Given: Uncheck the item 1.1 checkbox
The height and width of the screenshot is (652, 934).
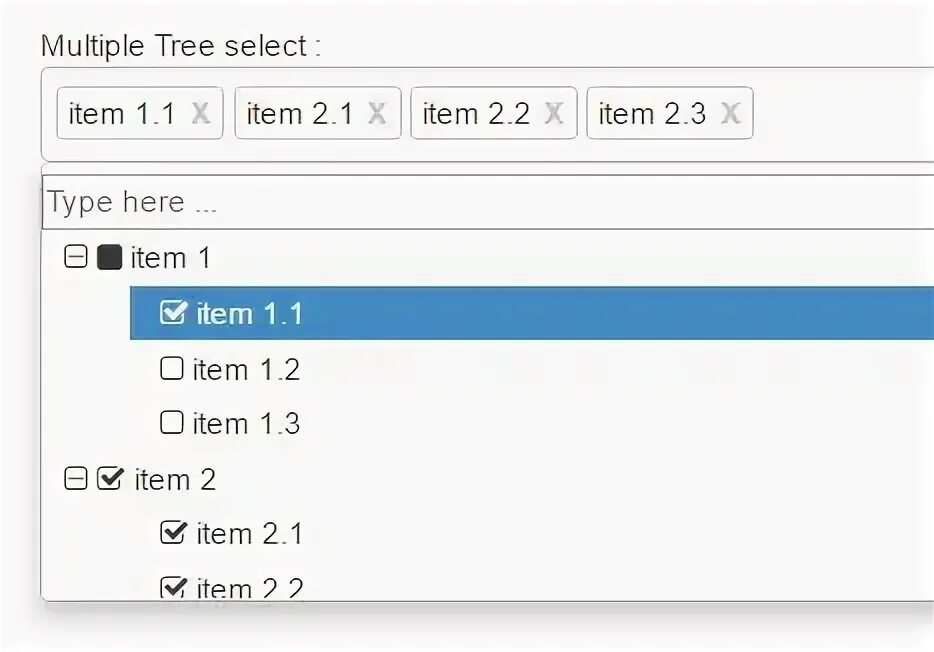Looking at the screenshot, I should coord(173,313).
